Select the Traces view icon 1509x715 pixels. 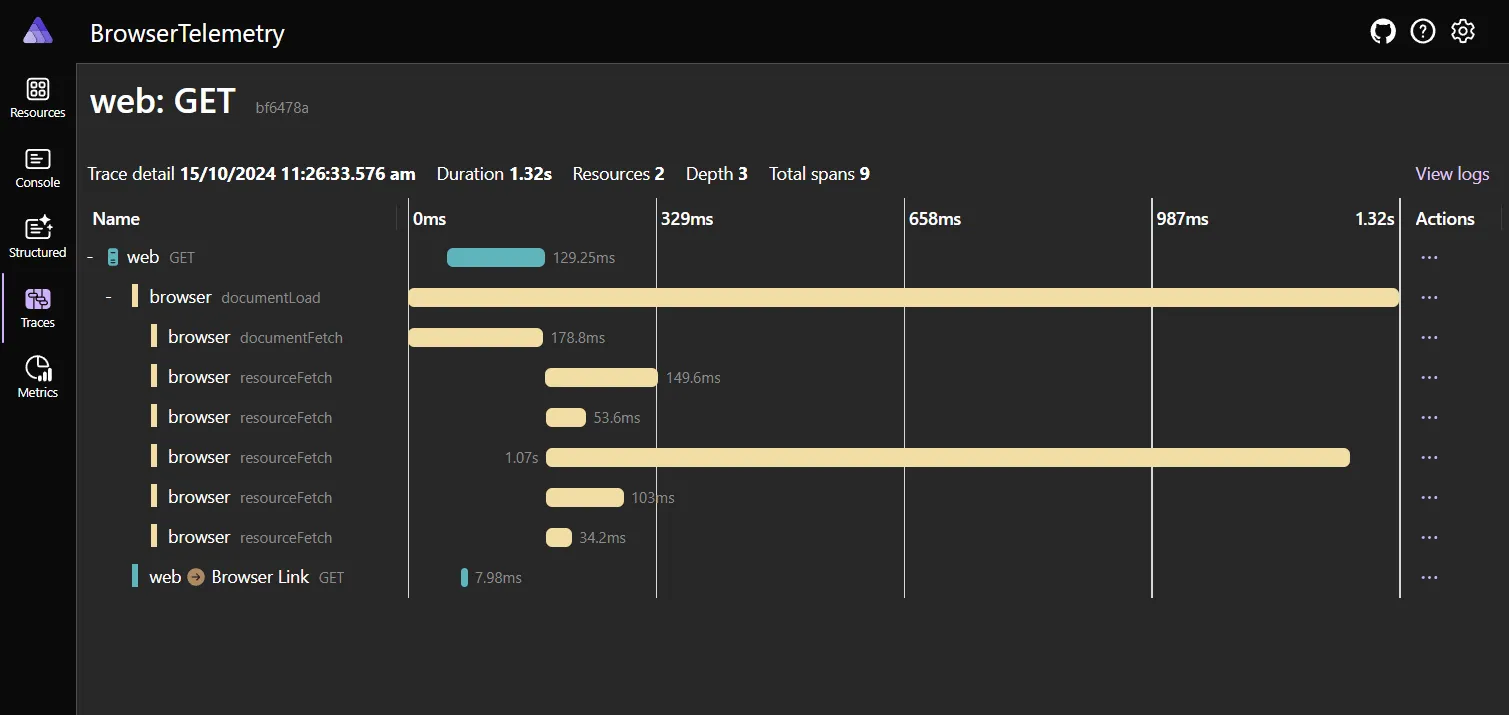37,306
